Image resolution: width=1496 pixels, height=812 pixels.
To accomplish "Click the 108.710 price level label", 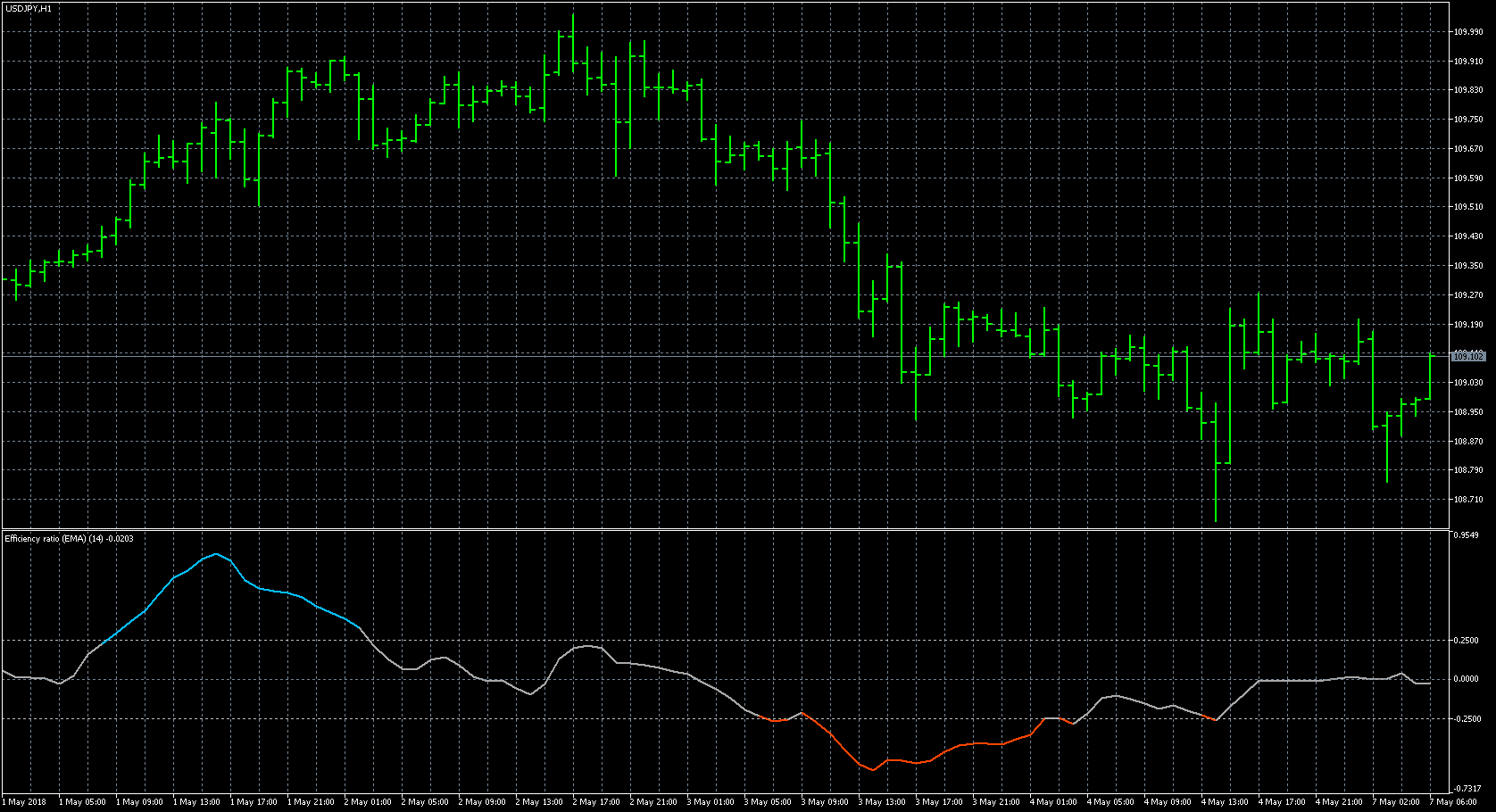I will (x=1468, y=500).
